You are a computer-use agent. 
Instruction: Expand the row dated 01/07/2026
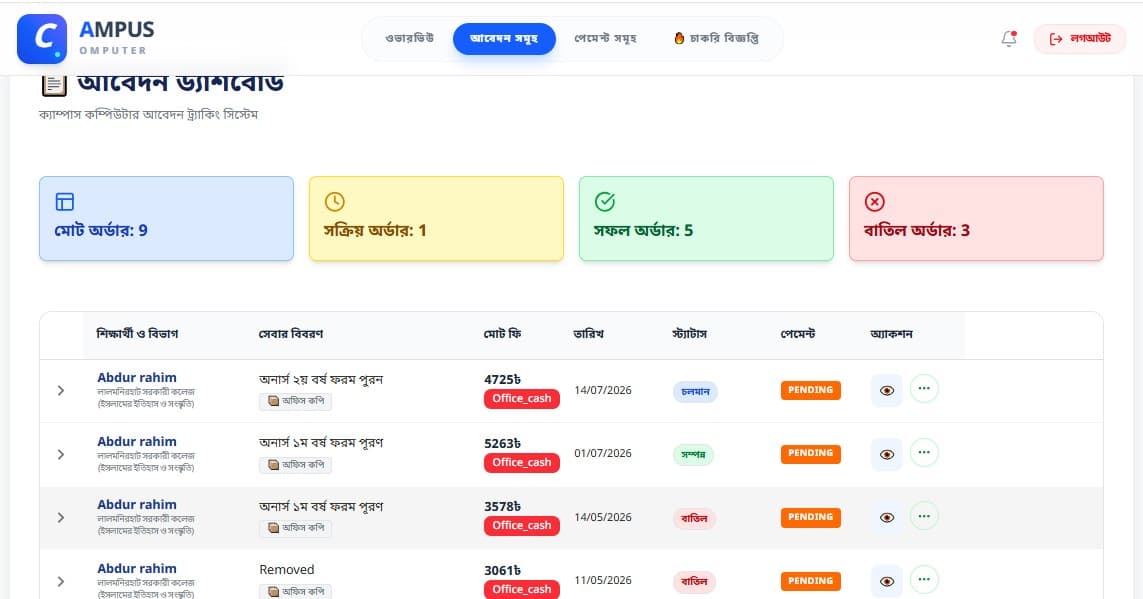[61, 454]
